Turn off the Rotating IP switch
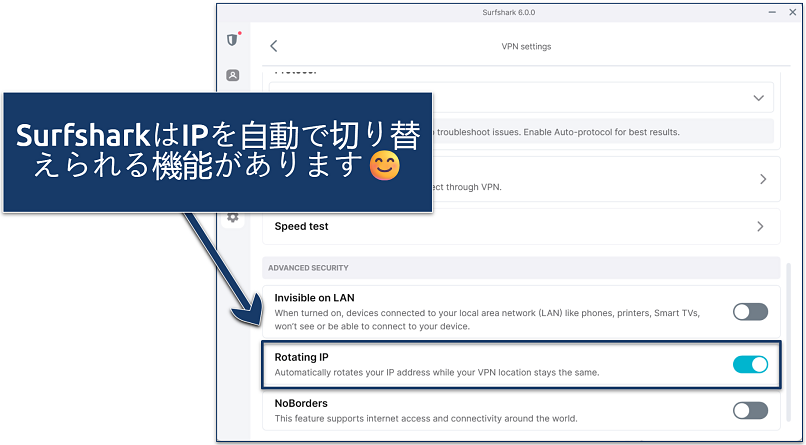This screenshot has width=806, height=445. pos(750,365)
